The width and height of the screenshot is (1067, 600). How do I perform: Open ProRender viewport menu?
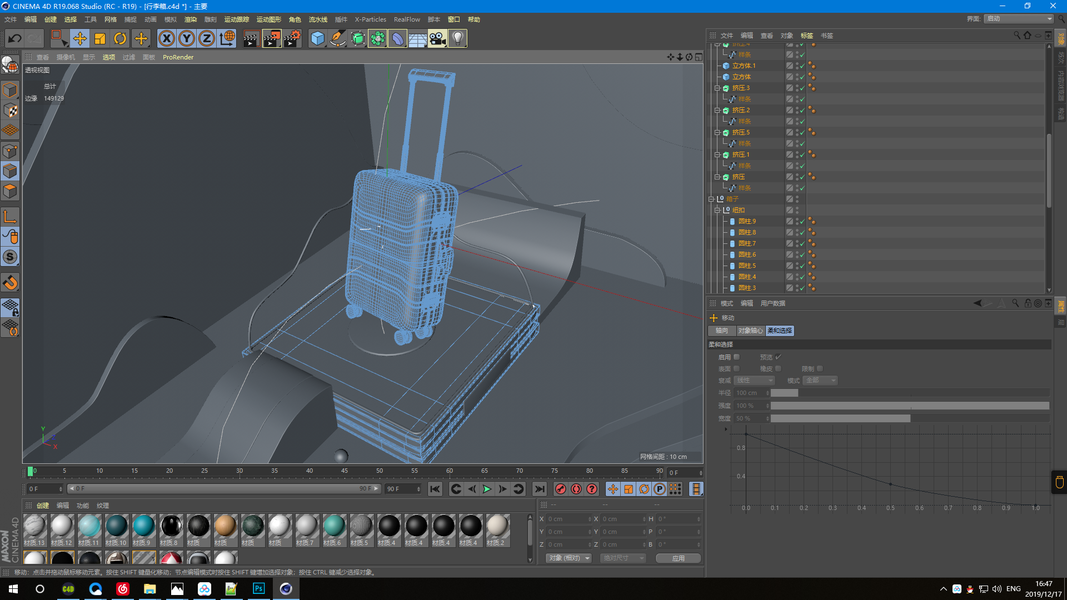(178, 57)
